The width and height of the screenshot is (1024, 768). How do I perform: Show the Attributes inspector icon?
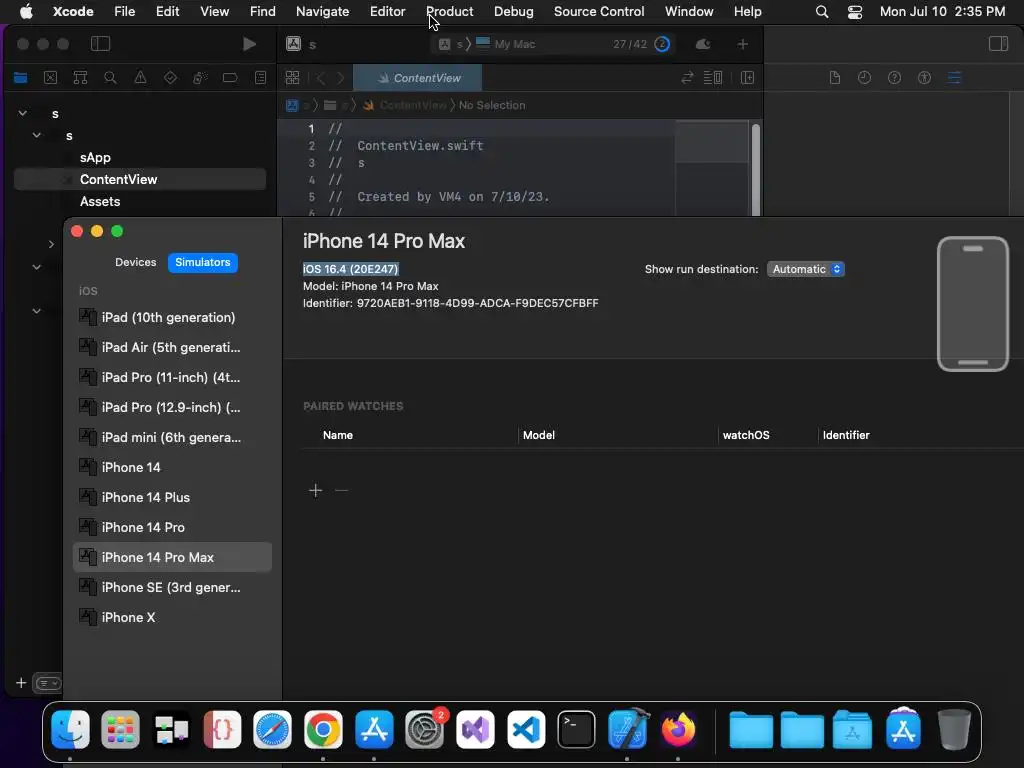coord(954,78)
